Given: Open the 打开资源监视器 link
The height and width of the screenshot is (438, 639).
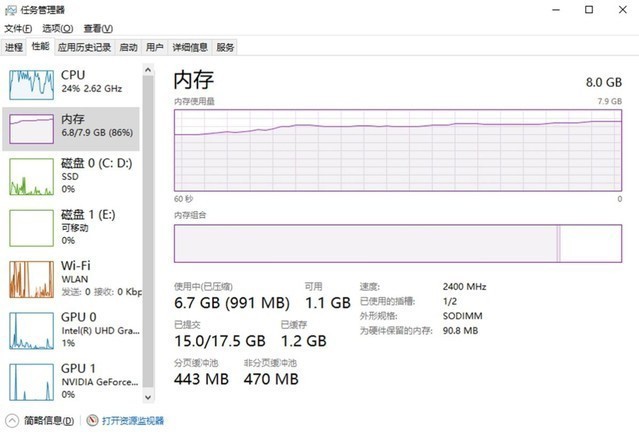Looking at the screenshot, I should pos(133,420).
